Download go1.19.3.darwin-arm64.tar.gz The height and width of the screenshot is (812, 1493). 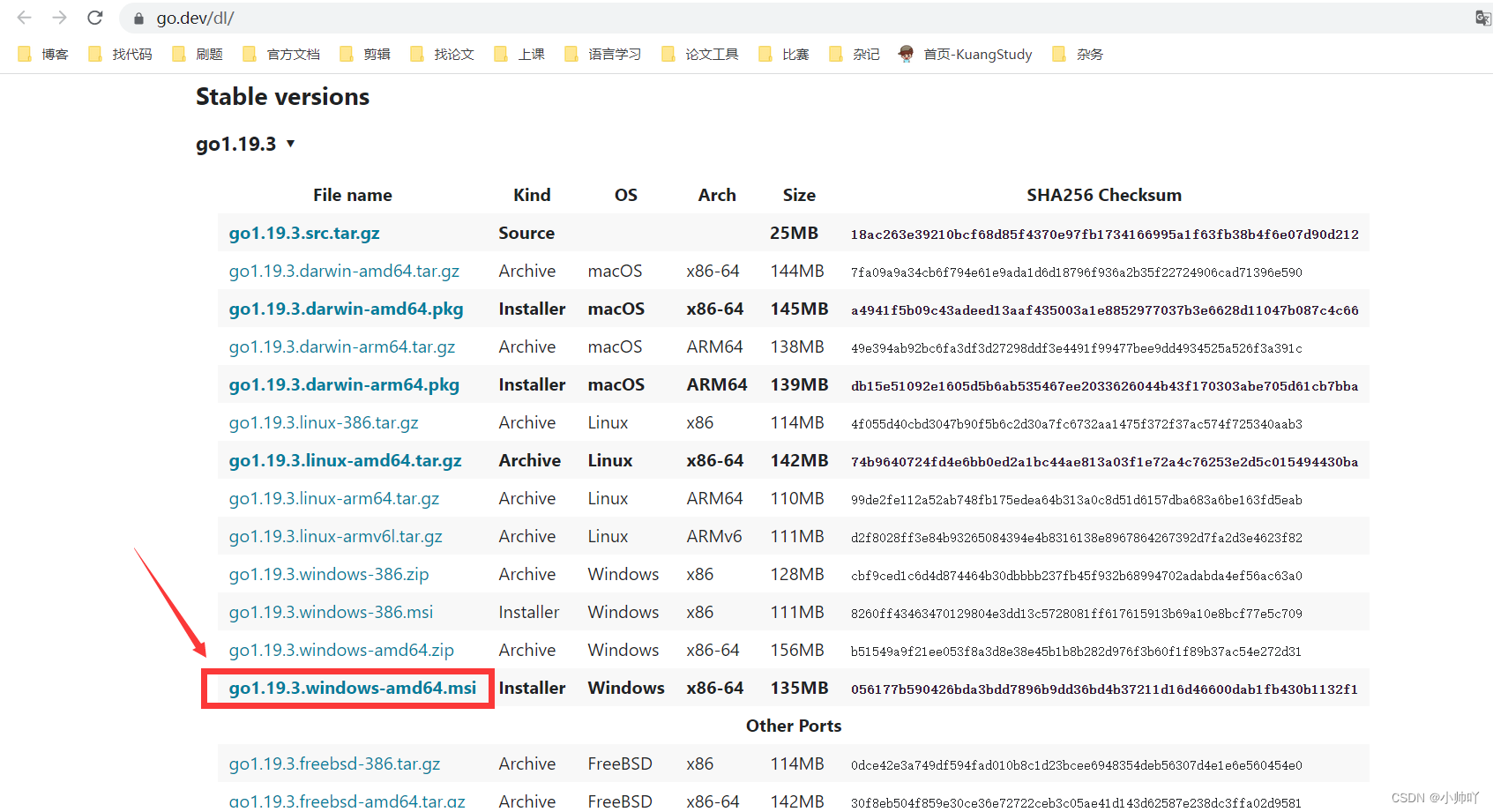(x=342, y=346)
